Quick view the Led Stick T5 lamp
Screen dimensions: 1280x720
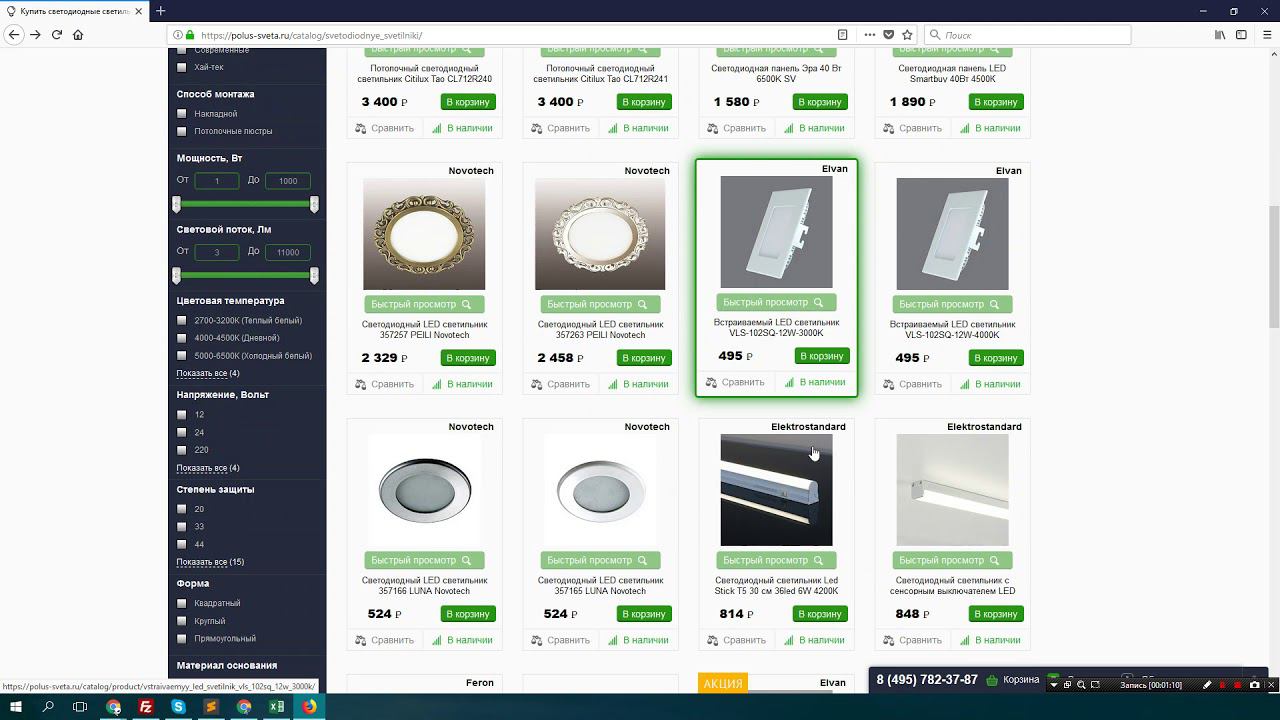[x=776, y=560]
